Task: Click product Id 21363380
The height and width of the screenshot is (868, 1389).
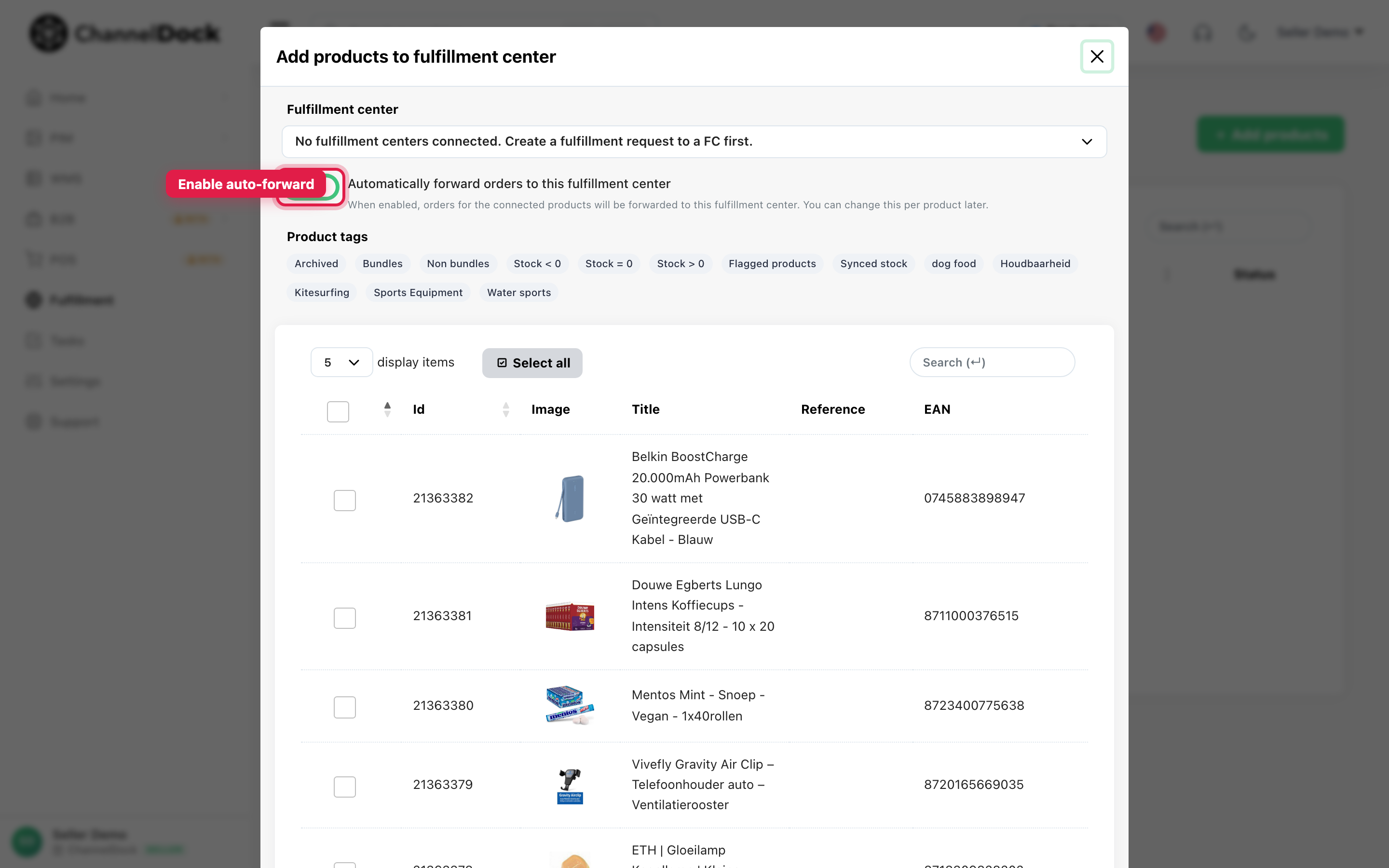Action: (x=443, y=705)
